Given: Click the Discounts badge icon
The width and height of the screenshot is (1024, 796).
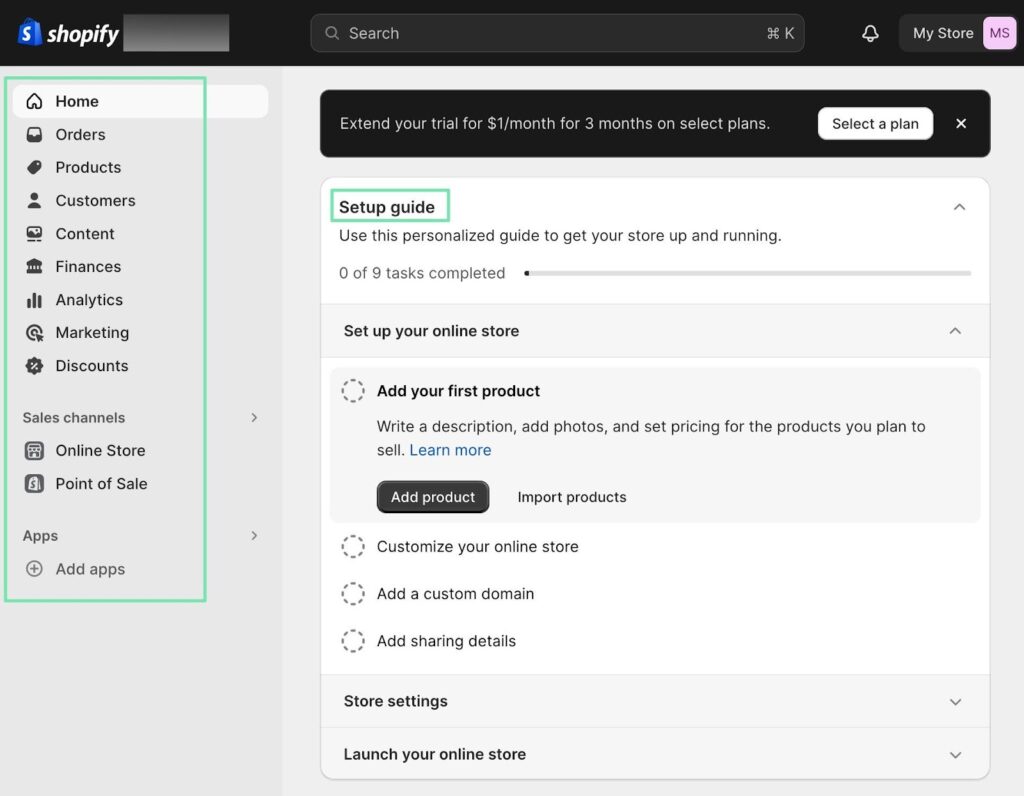Looking at the screenshot, I should (x=34, y=366).
